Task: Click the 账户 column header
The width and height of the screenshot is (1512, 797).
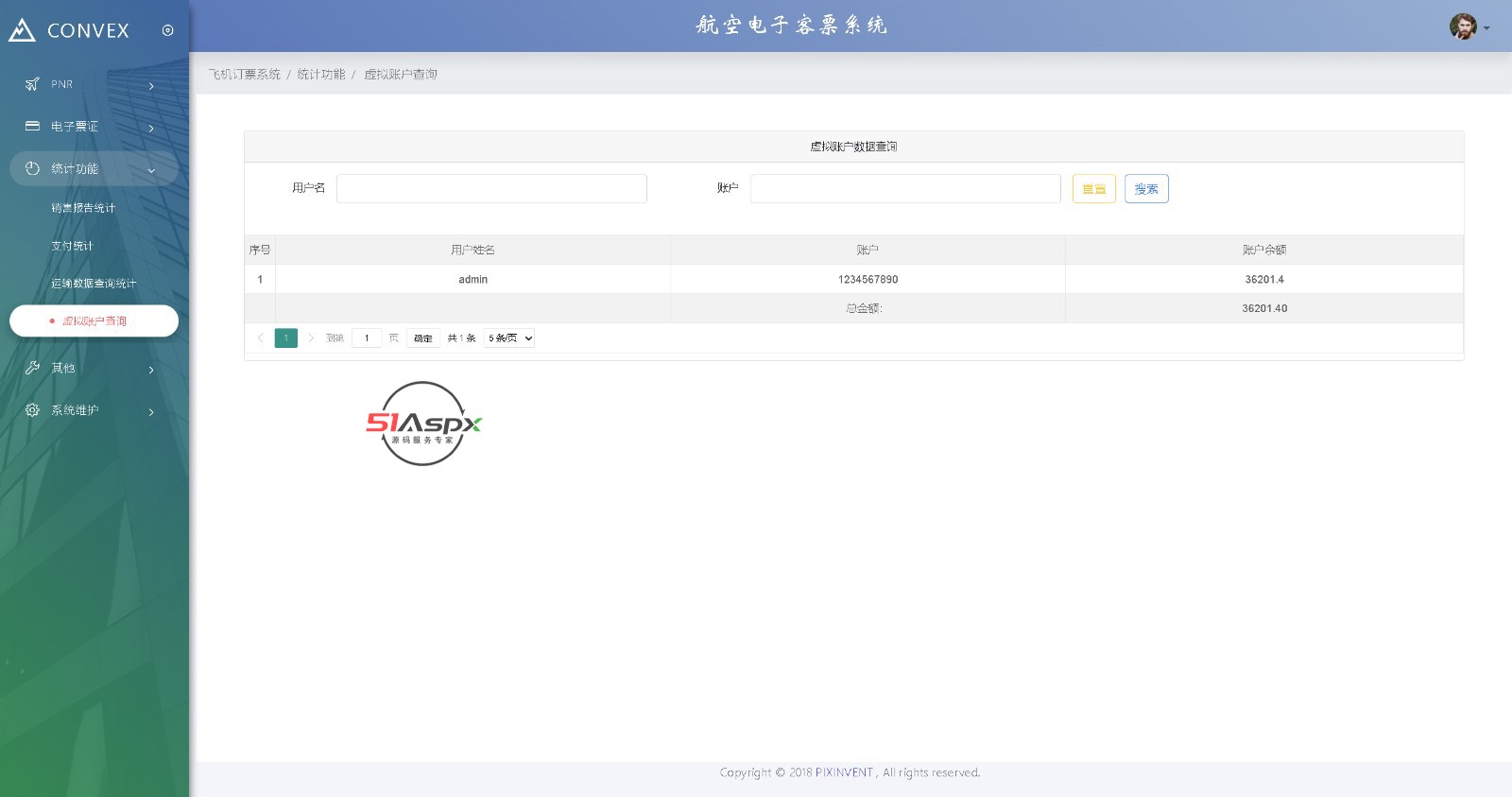Action: coord(868,250)
